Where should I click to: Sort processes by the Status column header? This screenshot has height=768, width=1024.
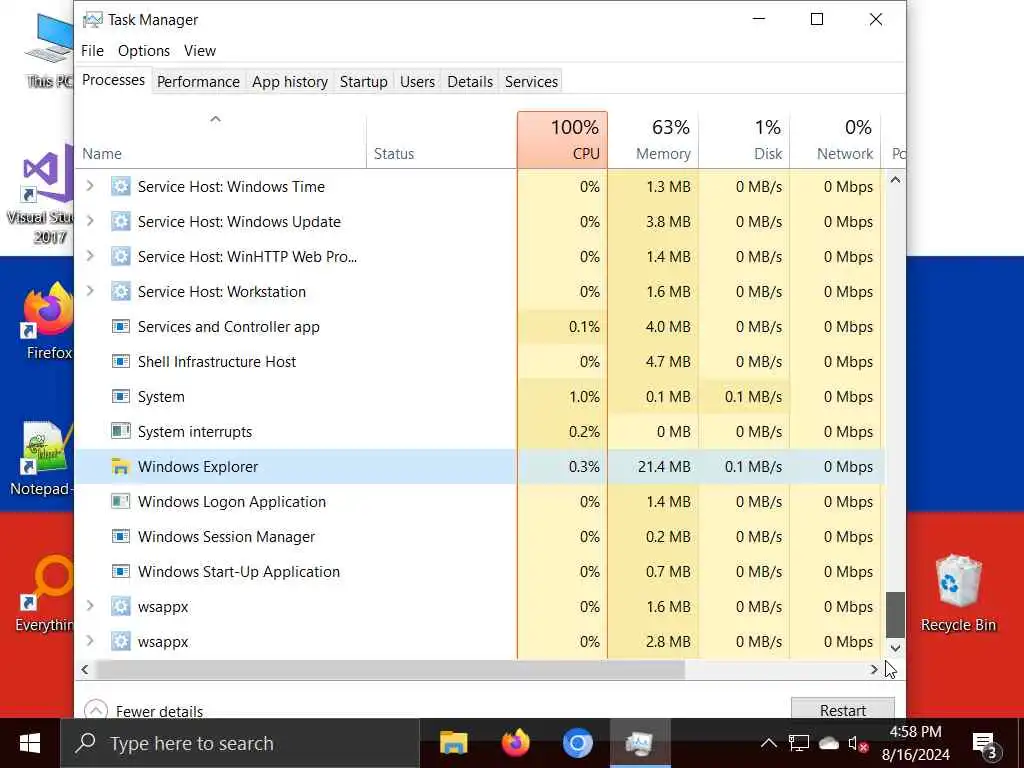441,140
